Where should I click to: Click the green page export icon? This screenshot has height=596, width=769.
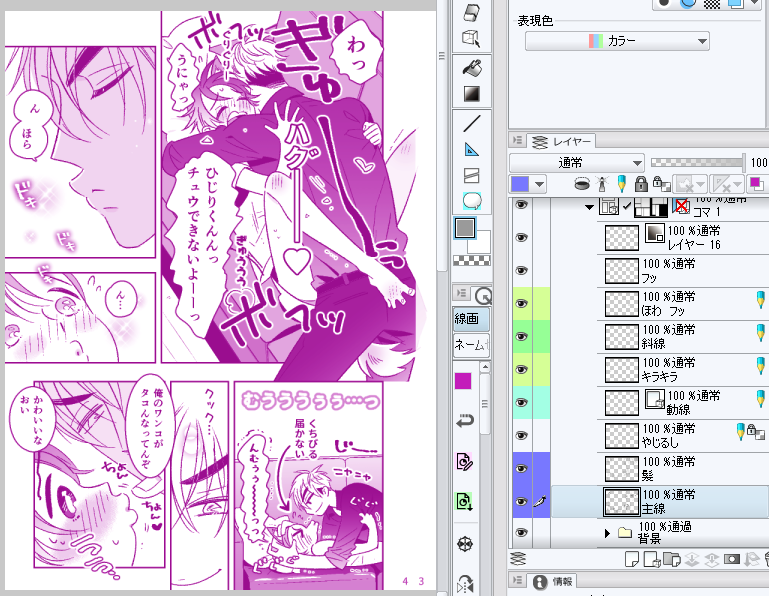464,501
